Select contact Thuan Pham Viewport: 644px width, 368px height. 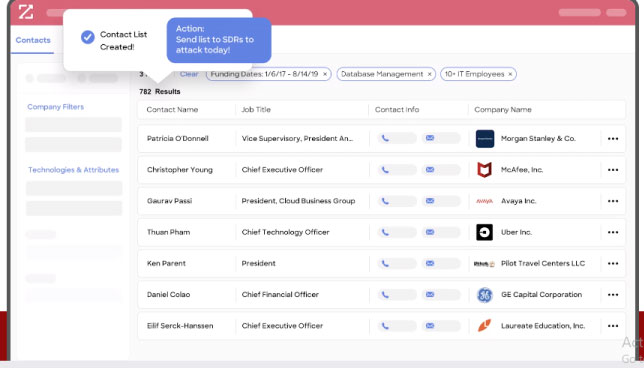168,232
